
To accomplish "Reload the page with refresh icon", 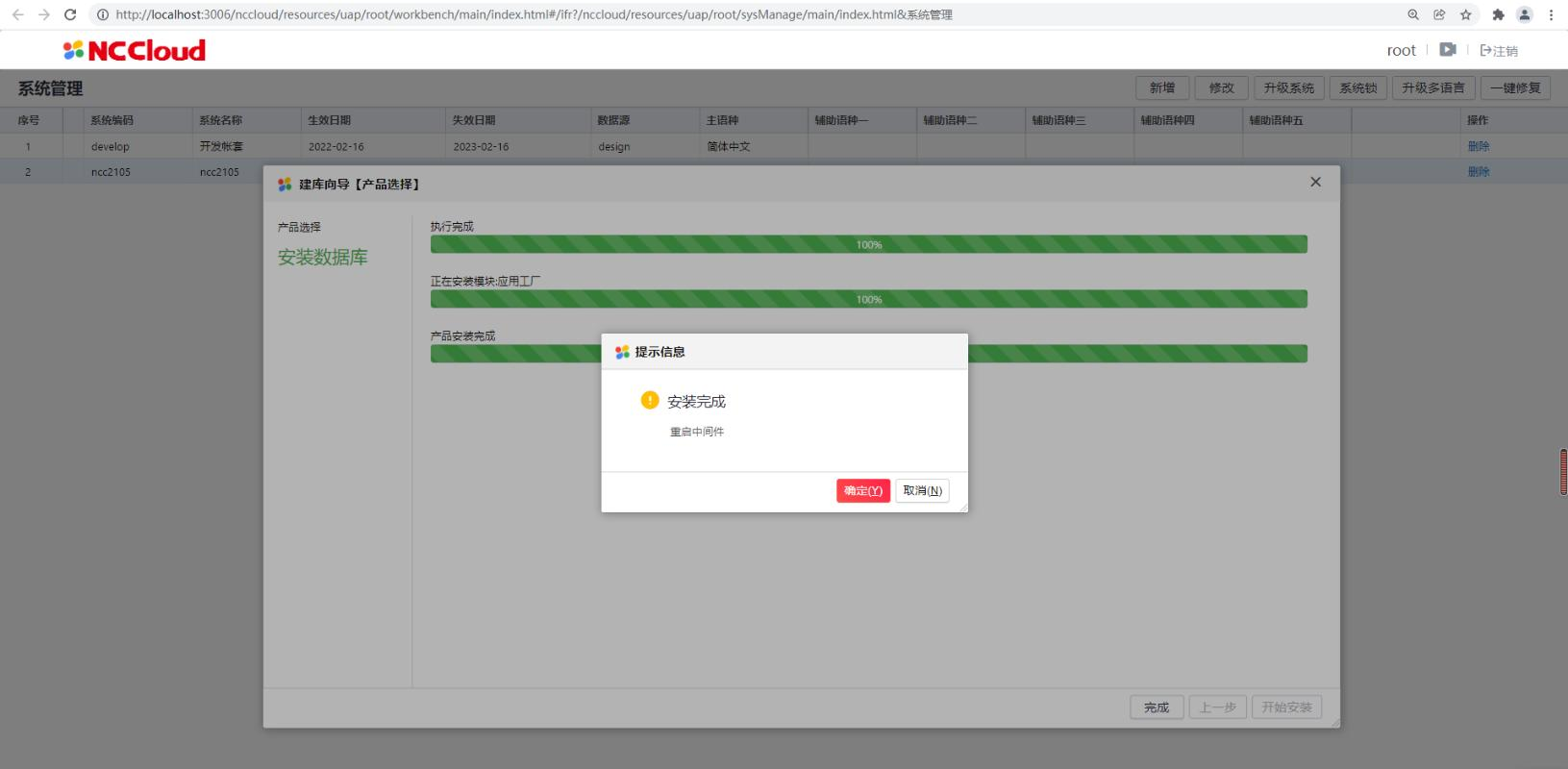I will pos(70,14).
